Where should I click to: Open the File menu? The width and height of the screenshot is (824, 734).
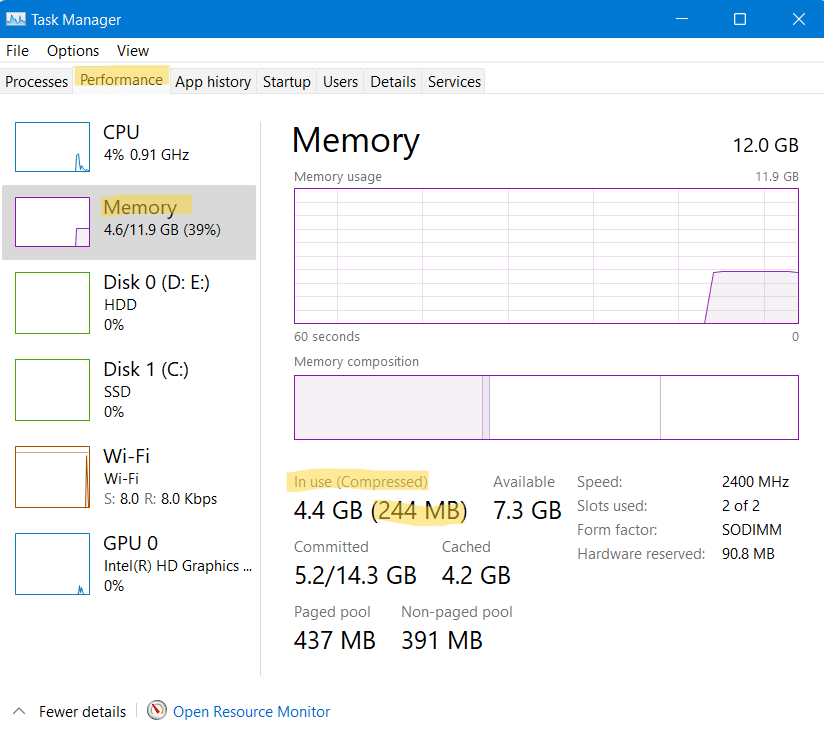pos(17,50)
